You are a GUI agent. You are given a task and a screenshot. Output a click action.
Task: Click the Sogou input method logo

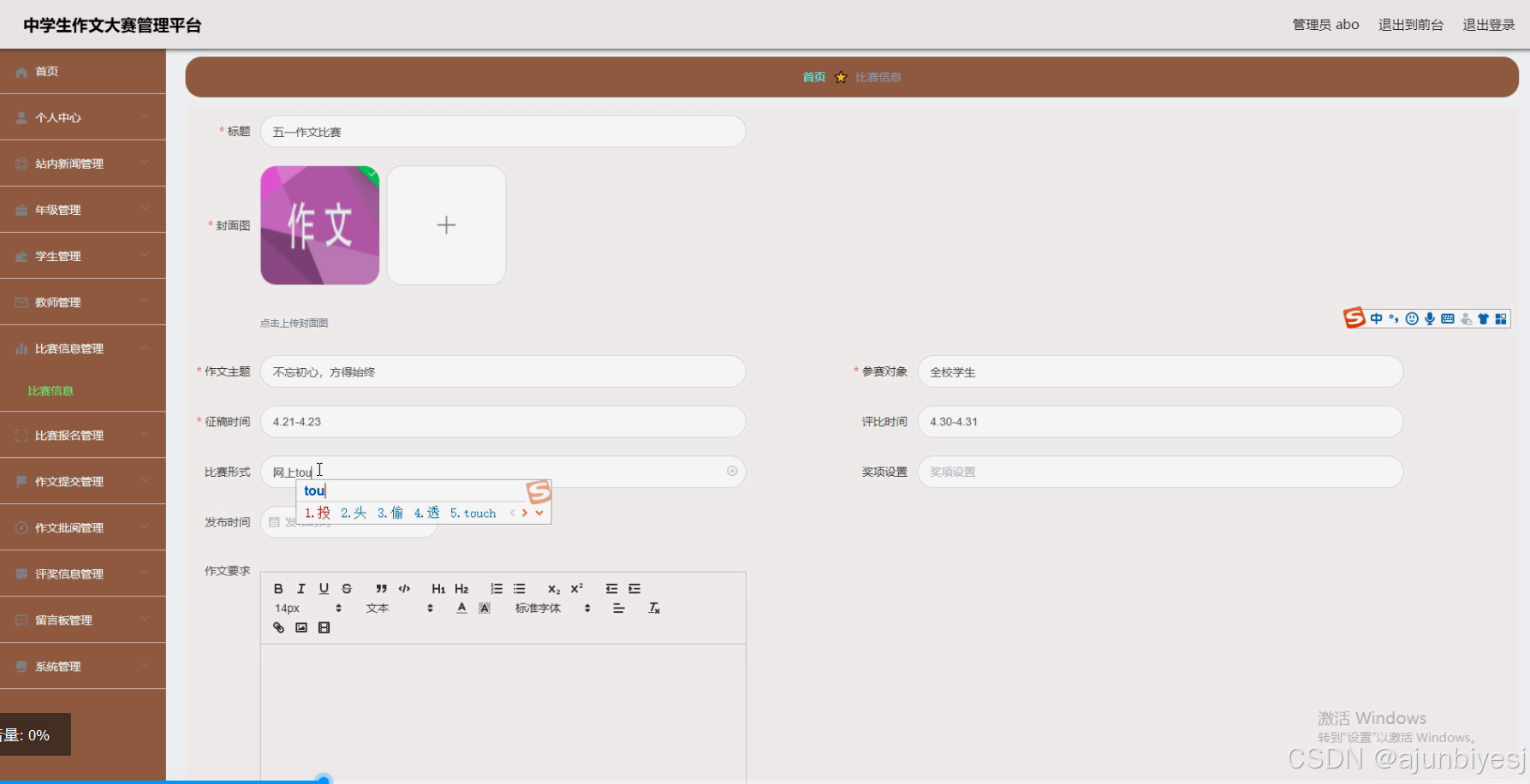1354,318
